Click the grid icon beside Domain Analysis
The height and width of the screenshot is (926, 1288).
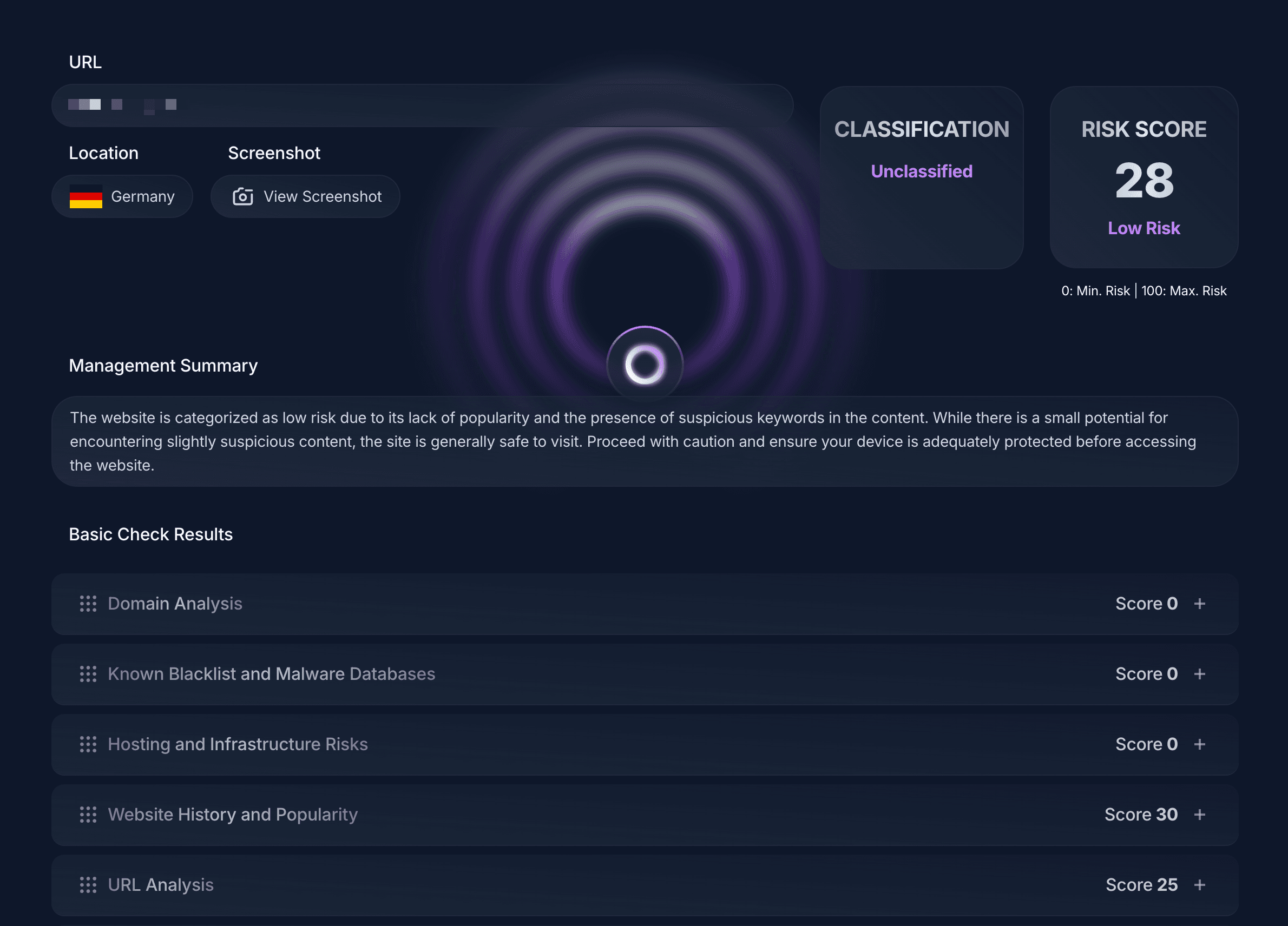tap(88, 604)
